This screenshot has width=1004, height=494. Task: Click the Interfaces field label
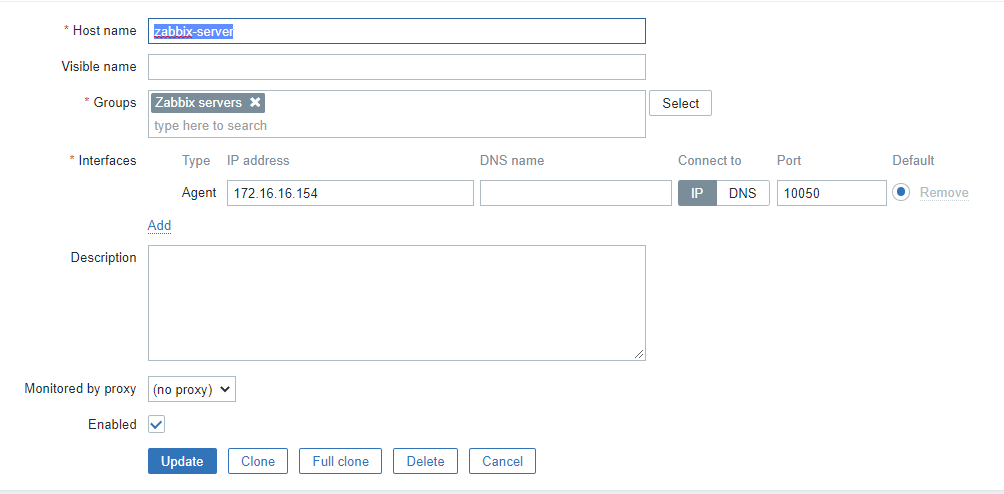[x=107, y=161]
